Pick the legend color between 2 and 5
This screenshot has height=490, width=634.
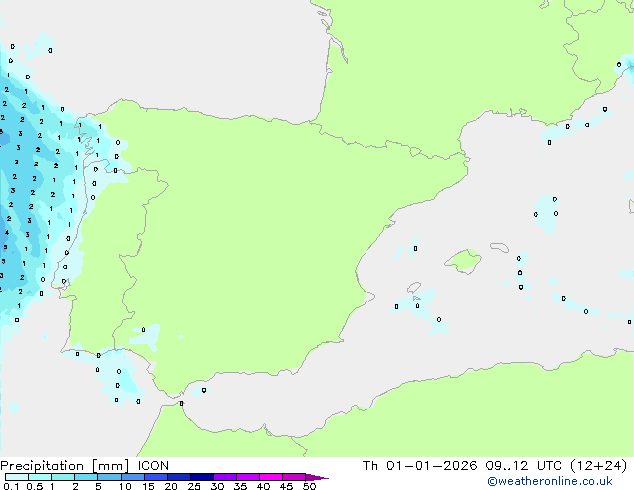(x=86, y=478)
